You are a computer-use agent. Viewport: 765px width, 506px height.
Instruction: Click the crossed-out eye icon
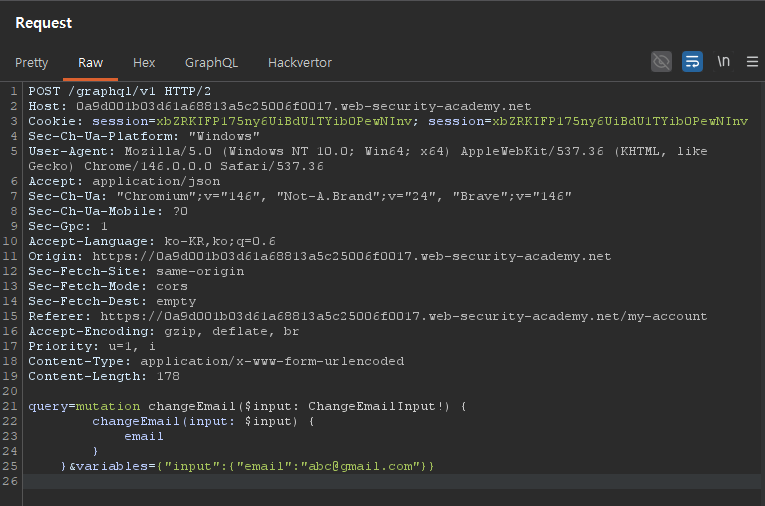(x=661, y=62)
